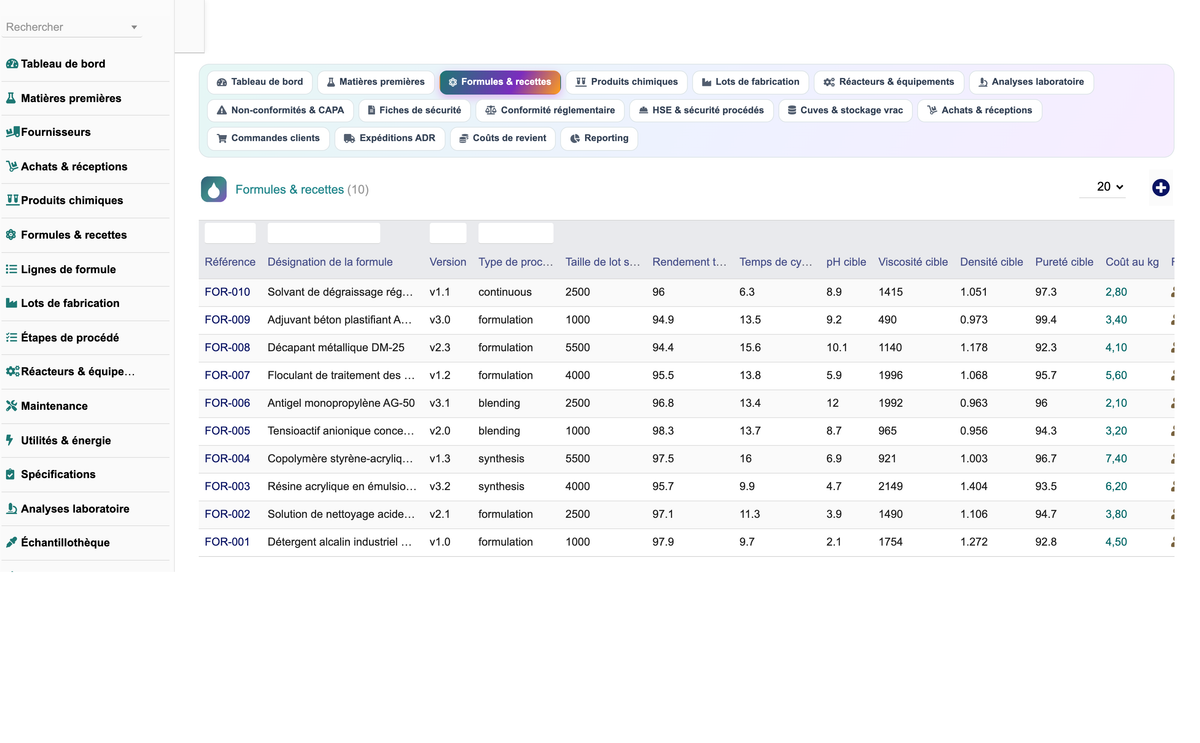Viewport: 1200px width, 743px height.
Task: Click the truck icon in Expéditions ADR tab
Action: pyautogui.click(x=349, y=138)
